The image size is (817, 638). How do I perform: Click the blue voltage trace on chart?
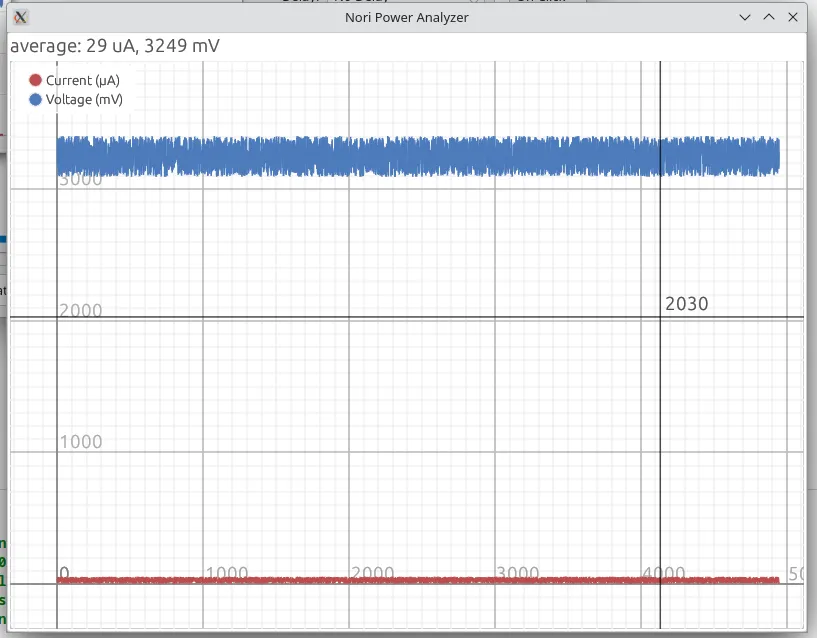point(400,157)
